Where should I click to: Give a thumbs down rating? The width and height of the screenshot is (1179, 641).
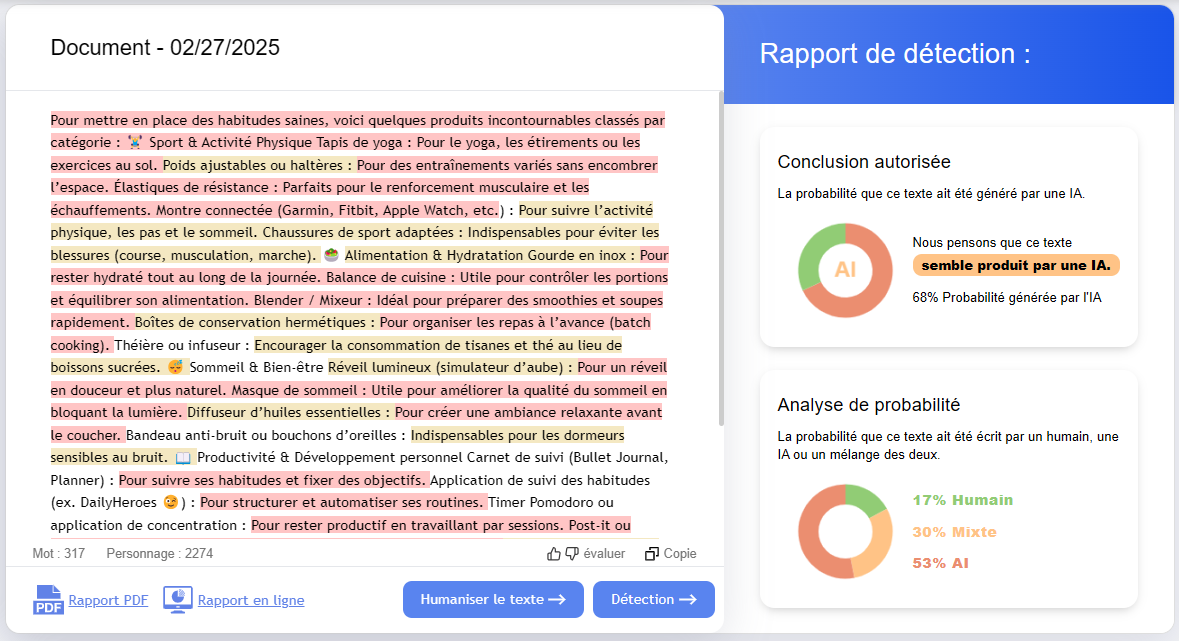572,554
